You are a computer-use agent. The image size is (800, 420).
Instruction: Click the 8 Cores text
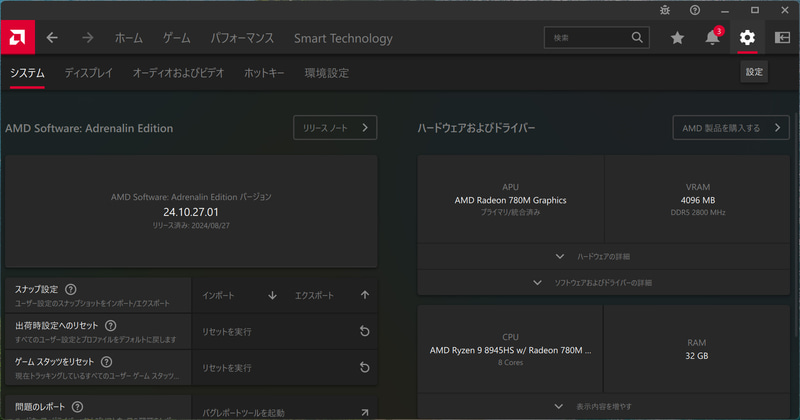(x=510, y=362)
